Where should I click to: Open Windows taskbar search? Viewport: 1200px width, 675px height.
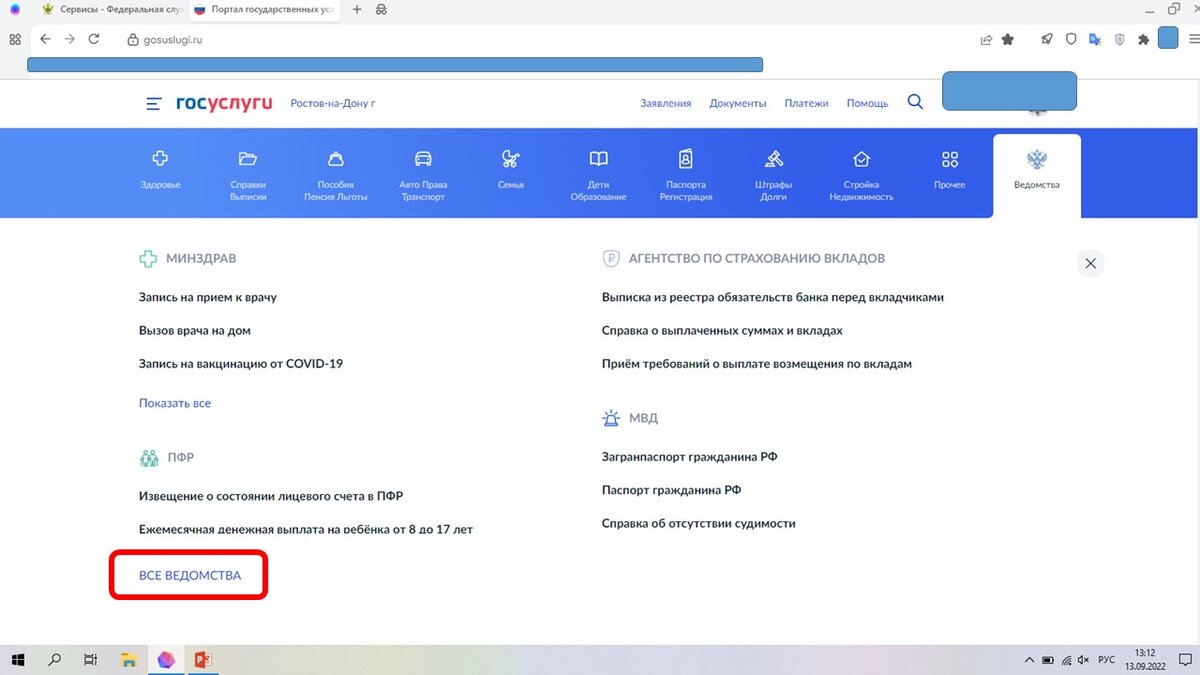[55, 659]
